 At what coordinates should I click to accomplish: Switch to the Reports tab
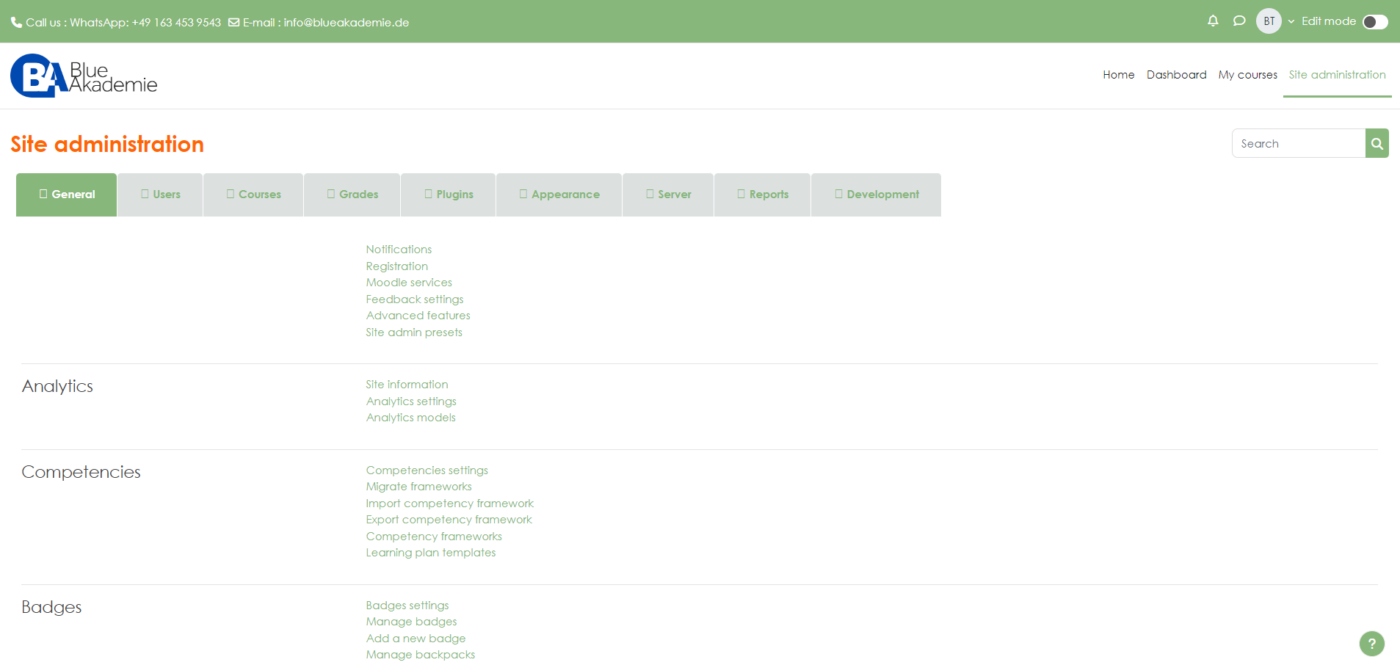coord(762,194)
